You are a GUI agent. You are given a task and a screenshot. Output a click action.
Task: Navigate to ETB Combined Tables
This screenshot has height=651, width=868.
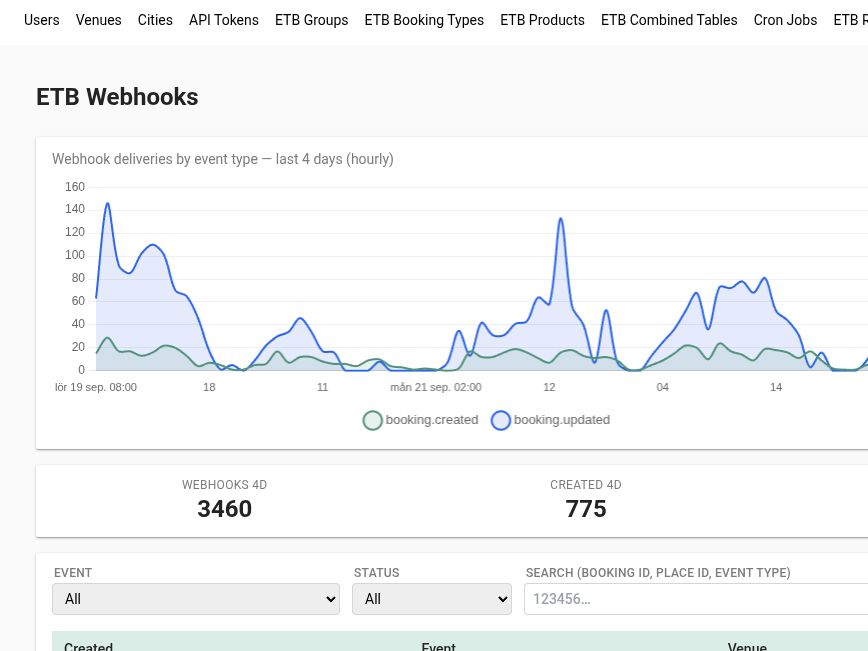[x=669, y=20]
